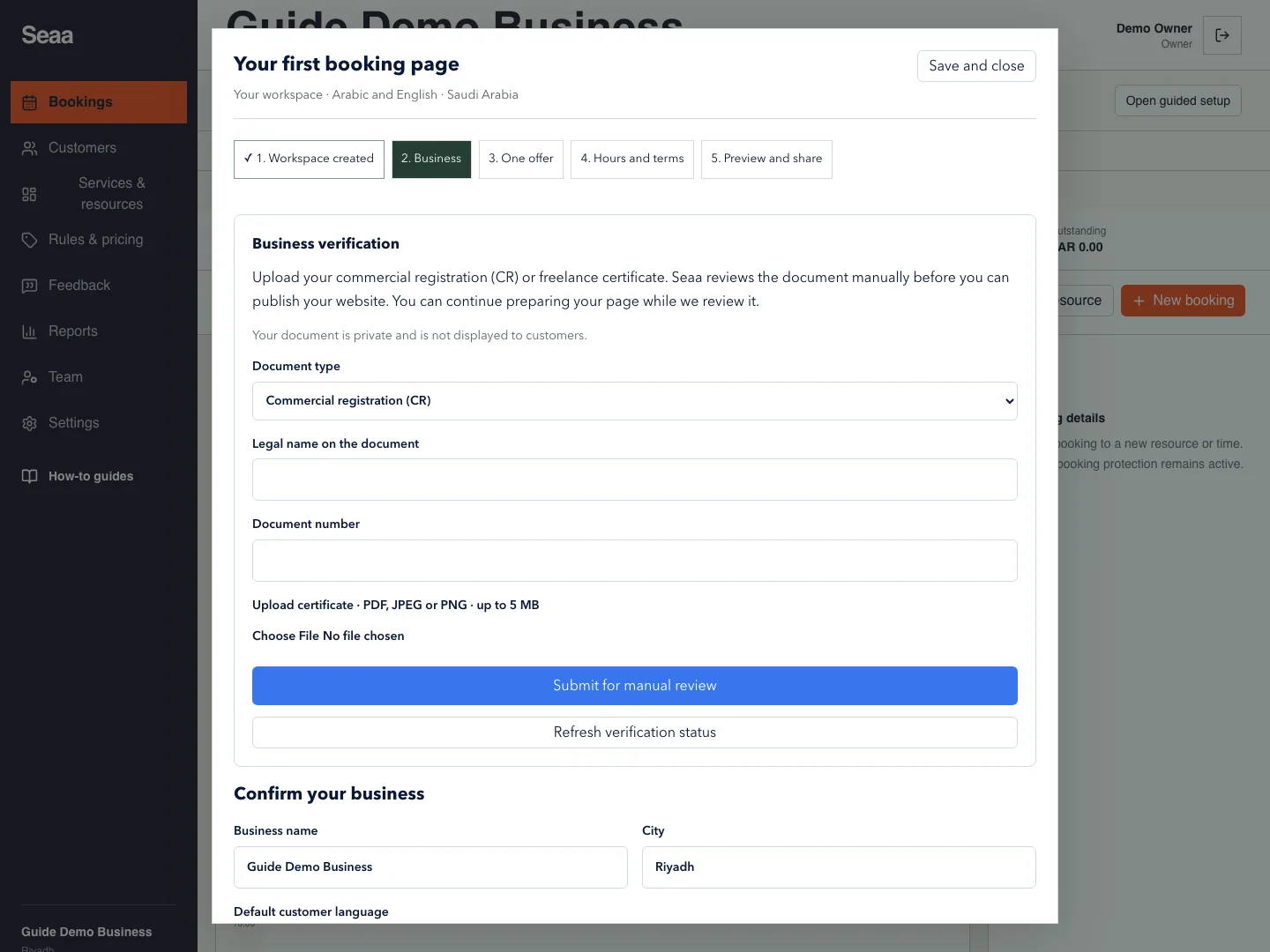The image size is (1270, 952).
Task: Open the 5. Preview and share step
Action: 766,159
